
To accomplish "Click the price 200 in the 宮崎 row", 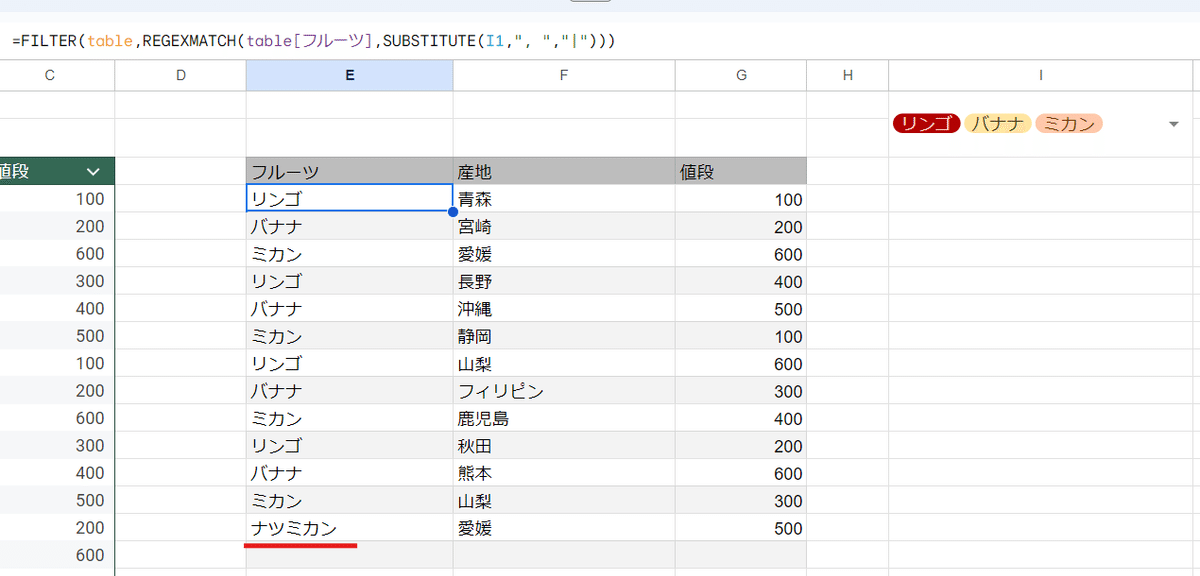I will coord(741,226).
